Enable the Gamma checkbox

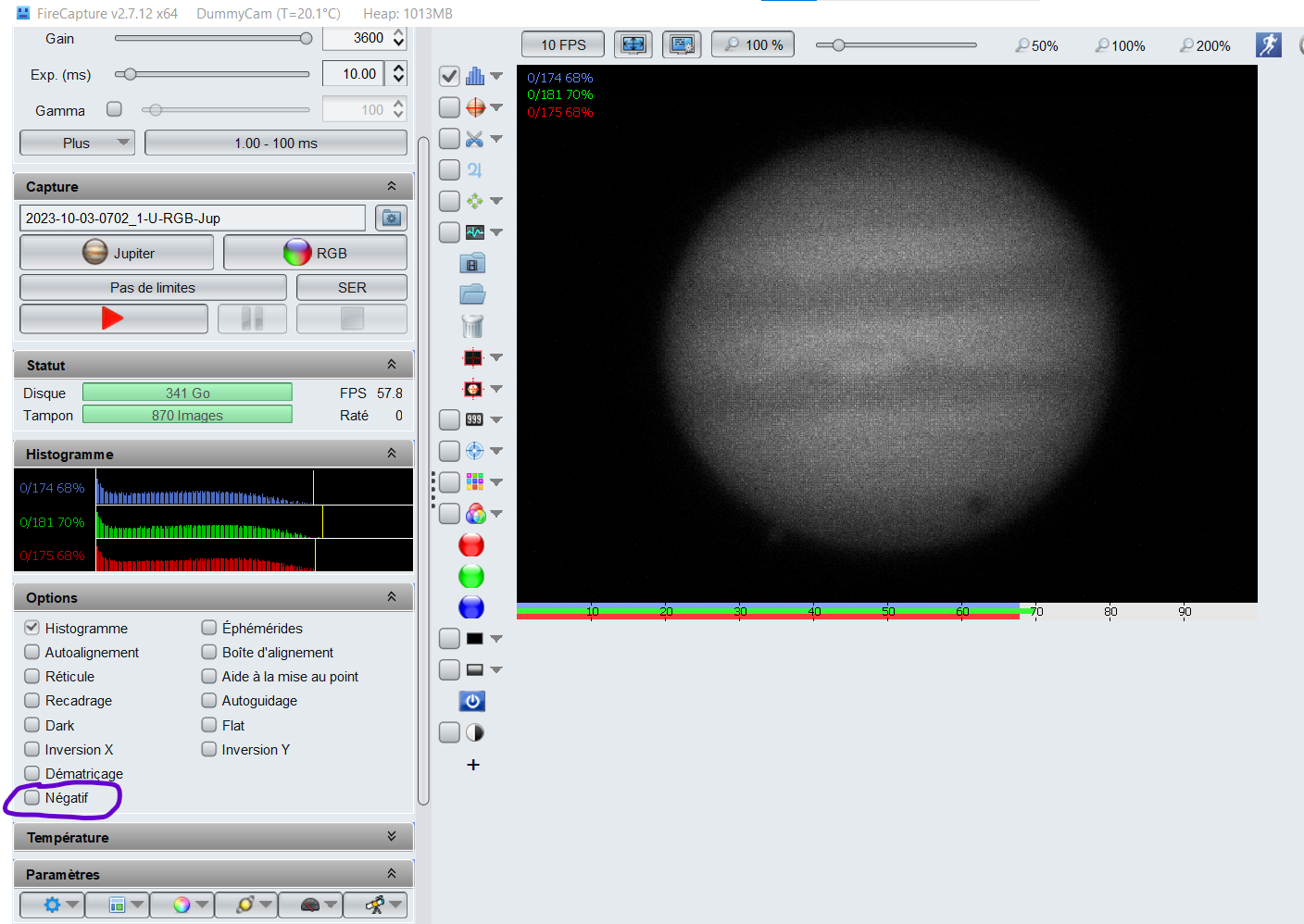[x=115, y=109]
